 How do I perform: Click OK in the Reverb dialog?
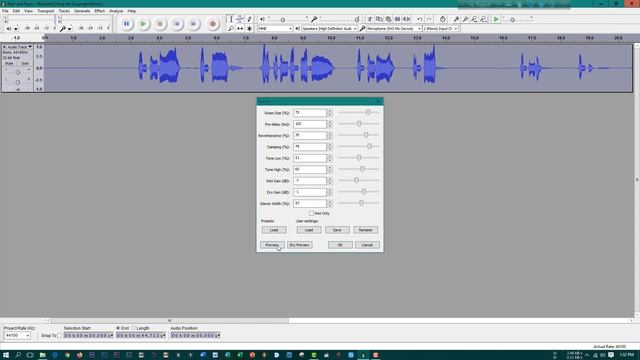click(340, 245)
